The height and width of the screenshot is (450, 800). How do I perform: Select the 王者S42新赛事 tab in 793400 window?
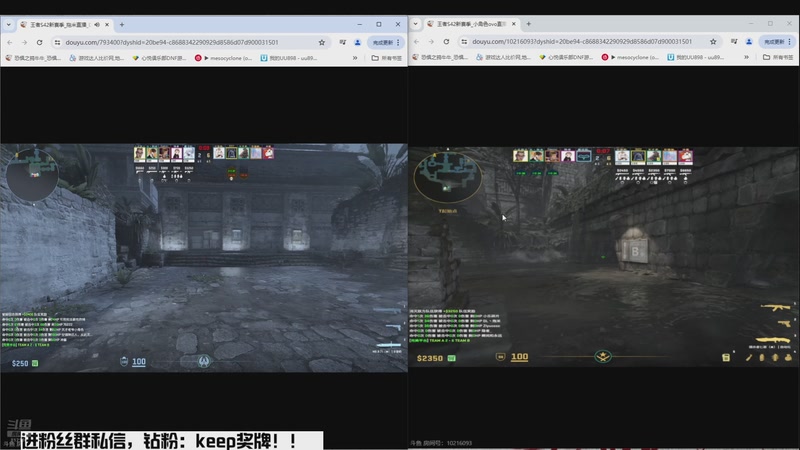tap(64, 24)
